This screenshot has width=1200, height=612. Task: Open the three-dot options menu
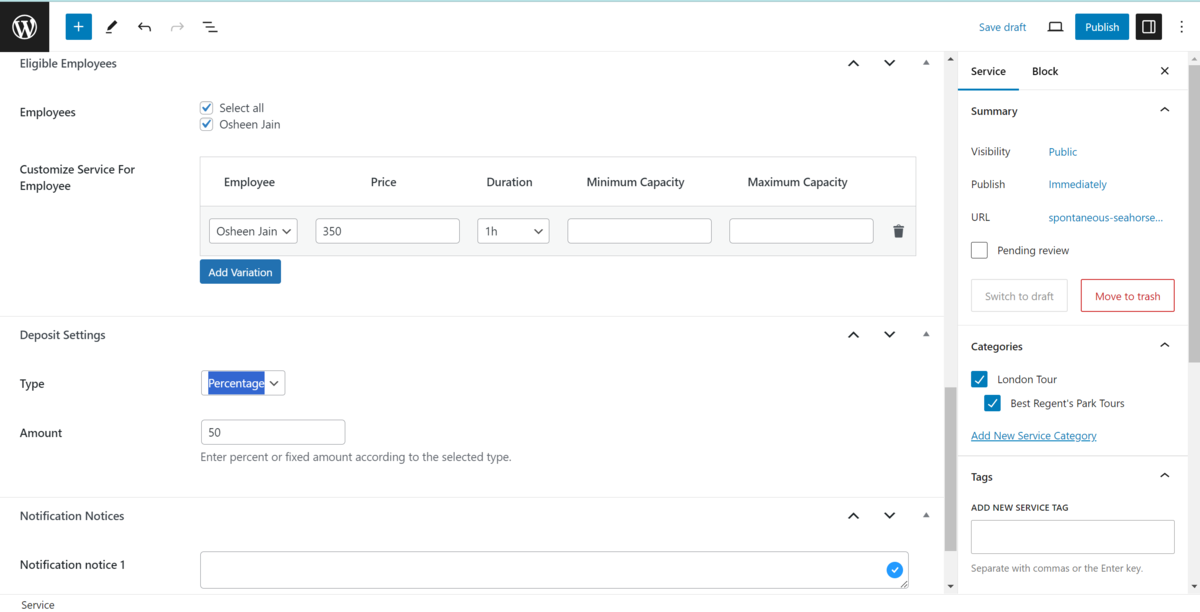pyautogui.click(x=1181, y=27)
